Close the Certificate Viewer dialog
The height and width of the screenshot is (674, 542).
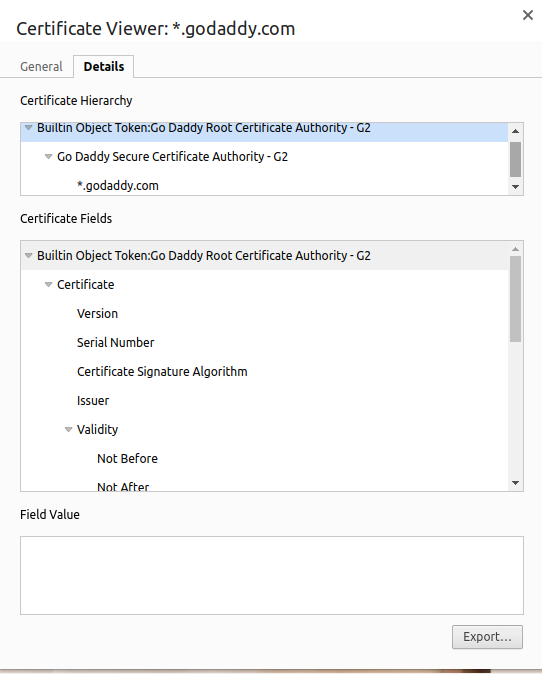[x=527, y=15]
